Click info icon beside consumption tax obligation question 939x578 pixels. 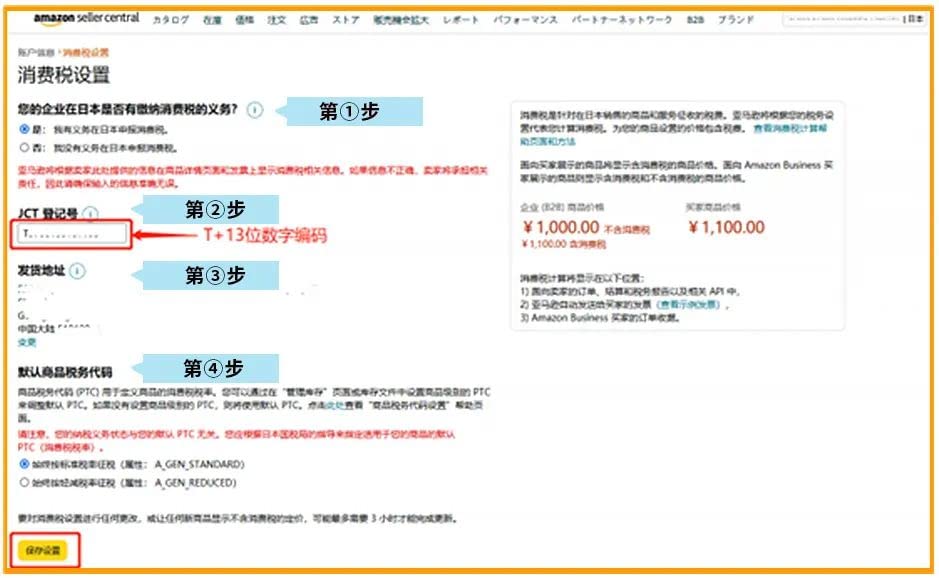[x=254, y=110]
